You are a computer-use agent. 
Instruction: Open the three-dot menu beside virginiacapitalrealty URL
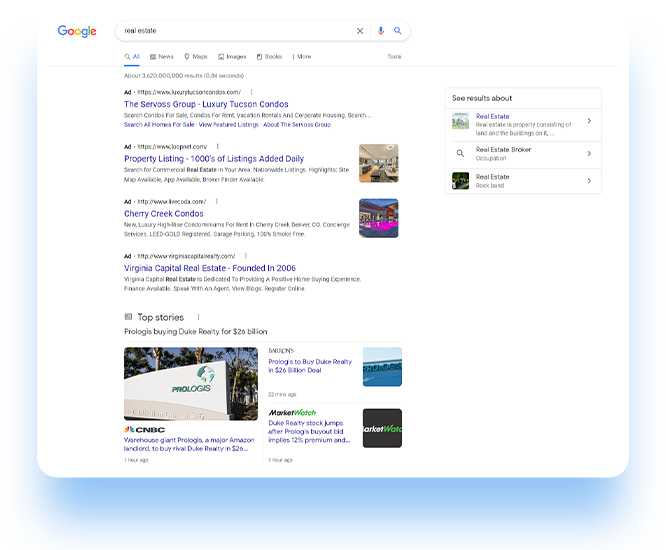point(246,256)
